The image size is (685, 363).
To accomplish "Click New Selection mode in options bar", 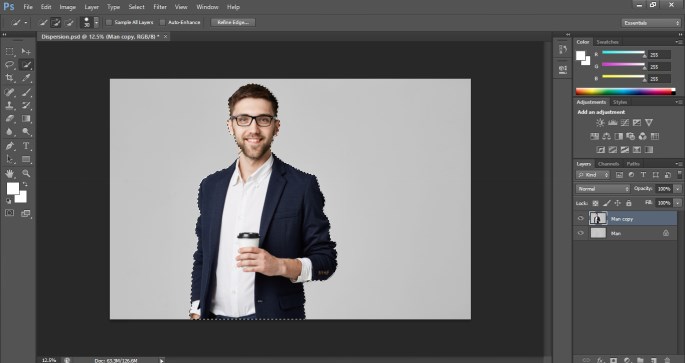I will pyautogui.click(x=43, y=23).
